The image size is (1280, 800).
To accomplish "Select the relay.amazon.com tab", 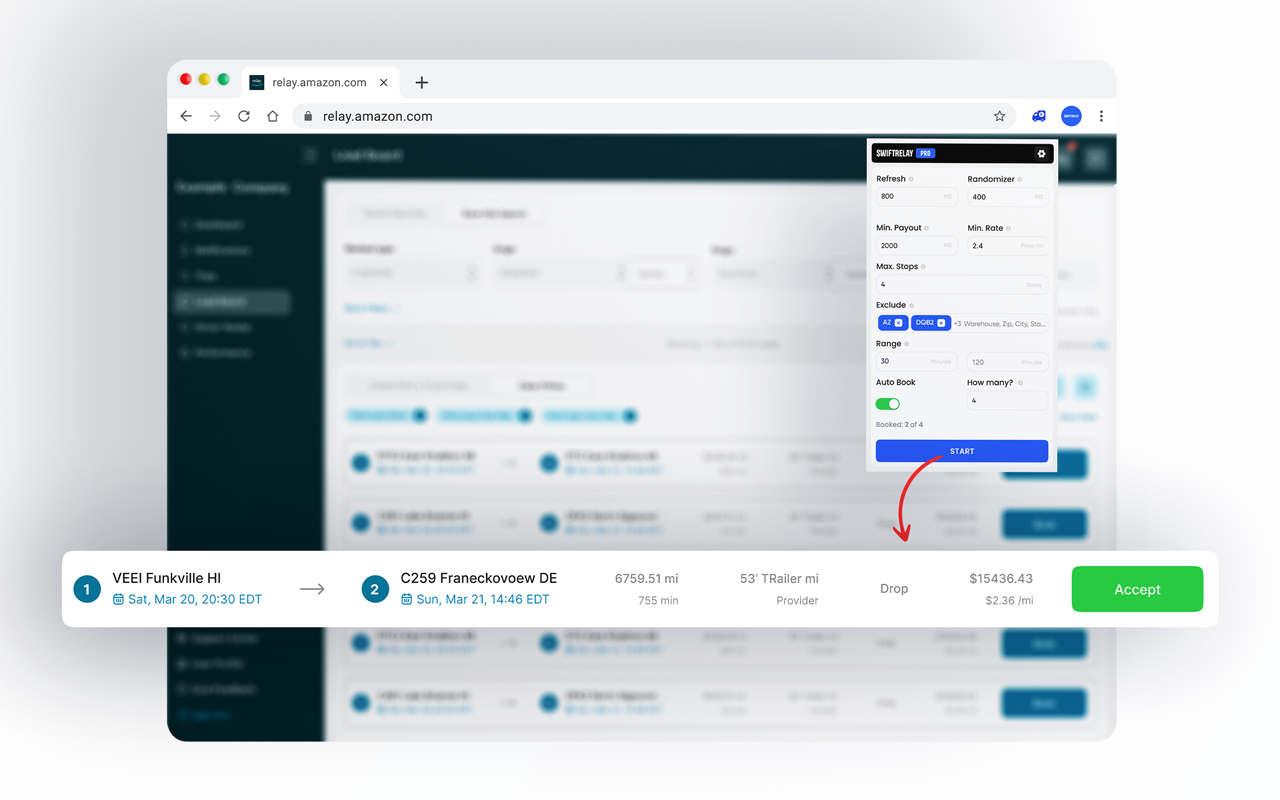I will 320,83.
